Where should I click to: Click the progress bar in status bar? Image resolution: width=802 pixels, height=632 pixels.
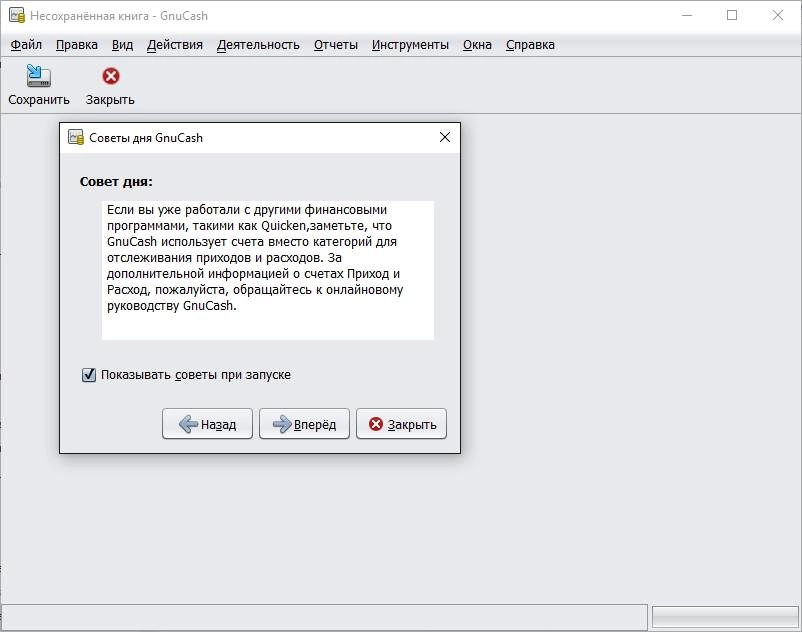pyautogui.click(x=724, y=617)
